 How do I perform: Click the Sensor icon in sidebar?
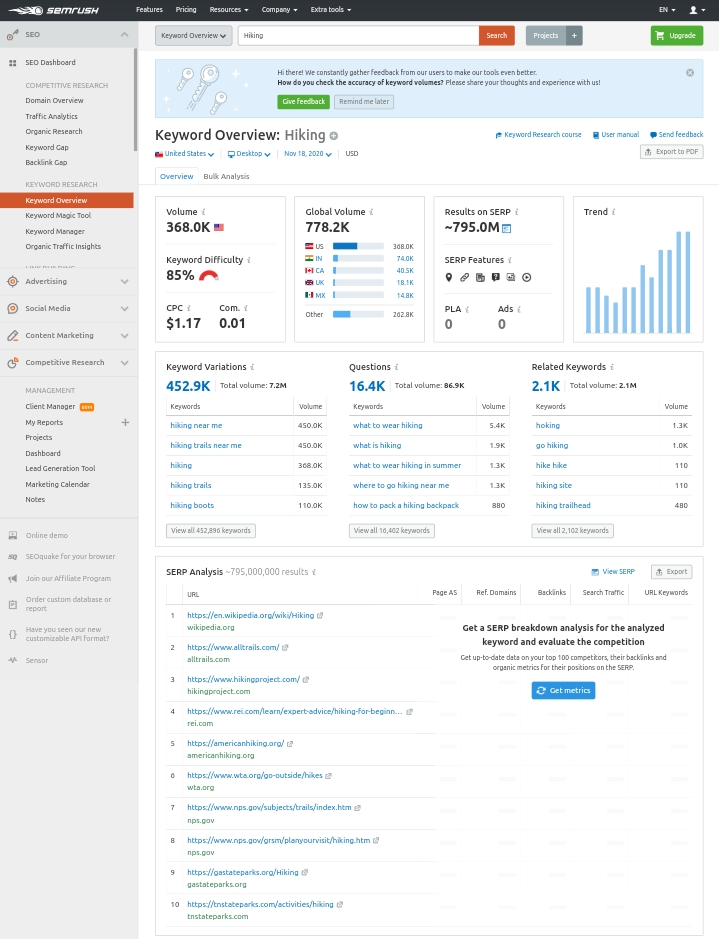(x=13, y=661)
